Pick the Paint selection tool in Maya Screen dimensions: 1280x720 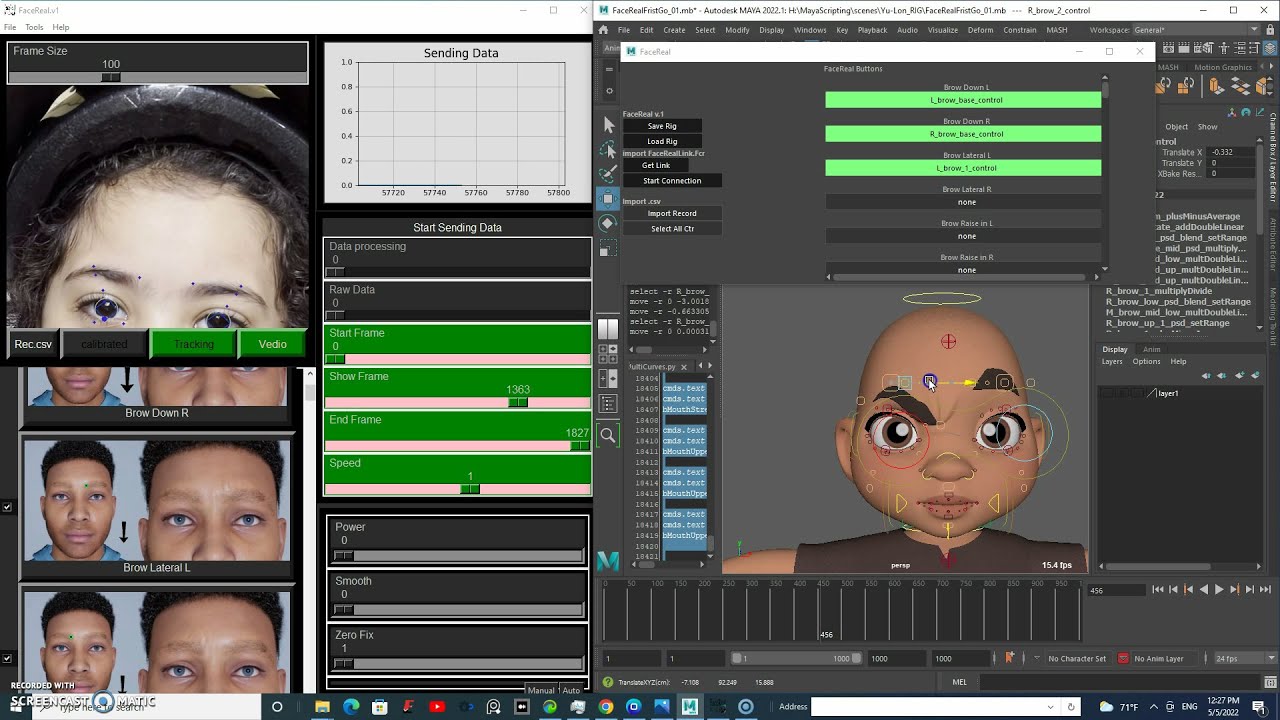(608, 174)
